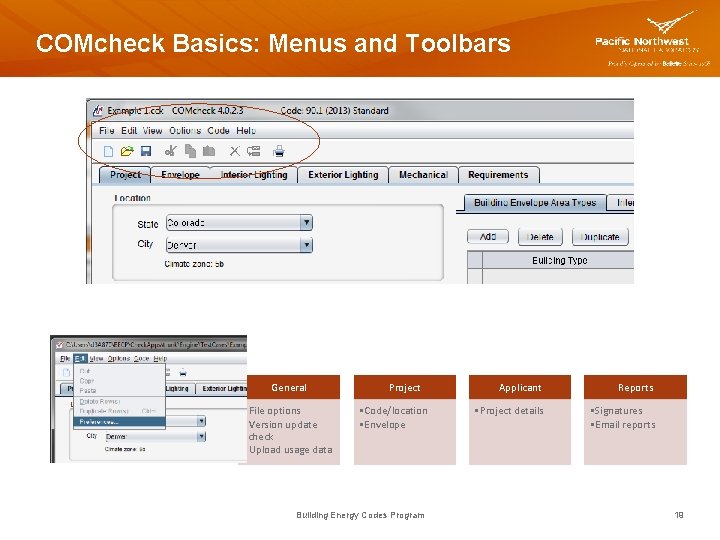Image resolution: width=720 pixels, height=540 pixels.
Task: Click title bar app icon of small window
Action: (59, 344)
